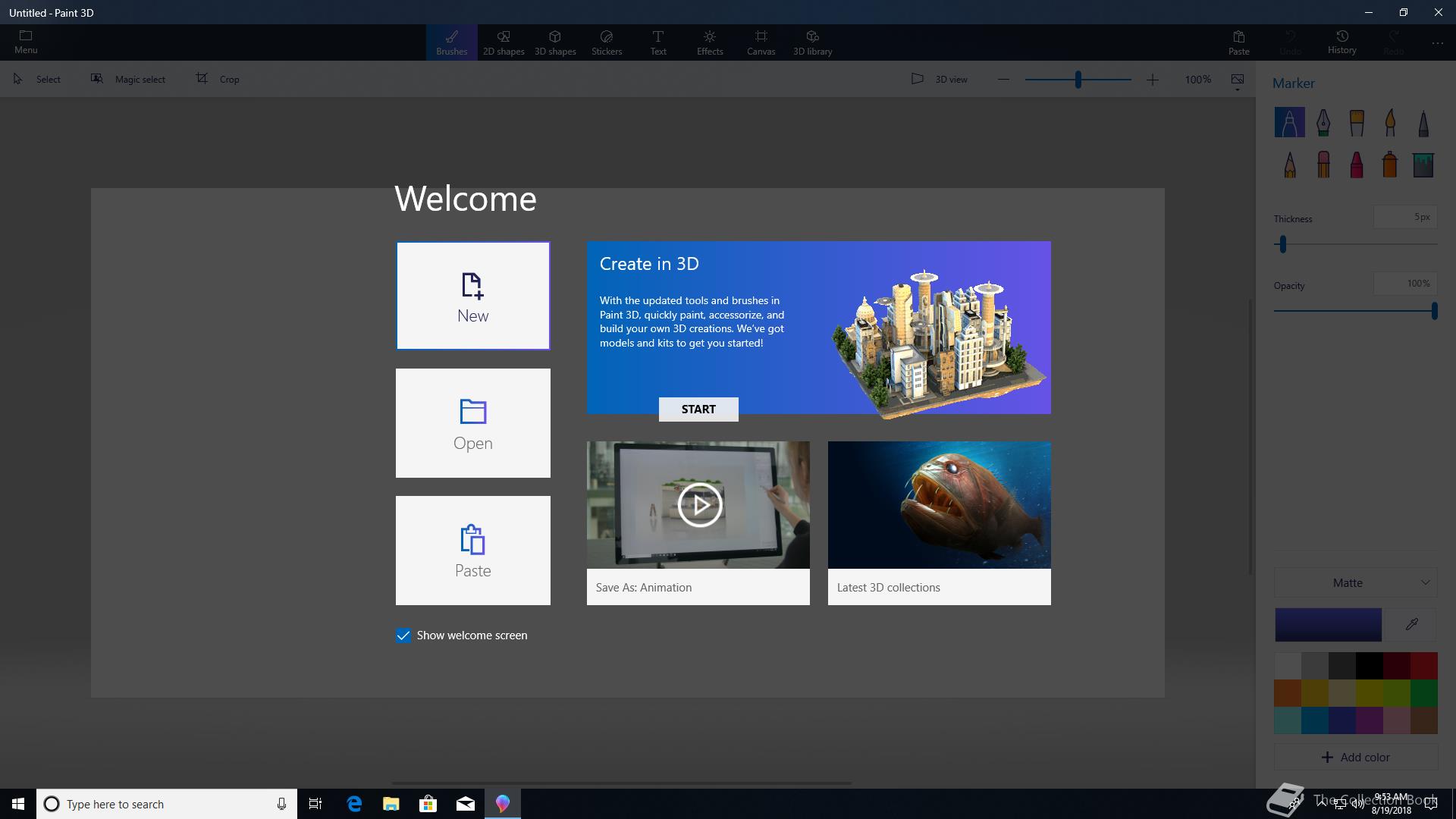
Task: Select the Pencil brush
Action: pyautogui.click(x=1289, y=165)
